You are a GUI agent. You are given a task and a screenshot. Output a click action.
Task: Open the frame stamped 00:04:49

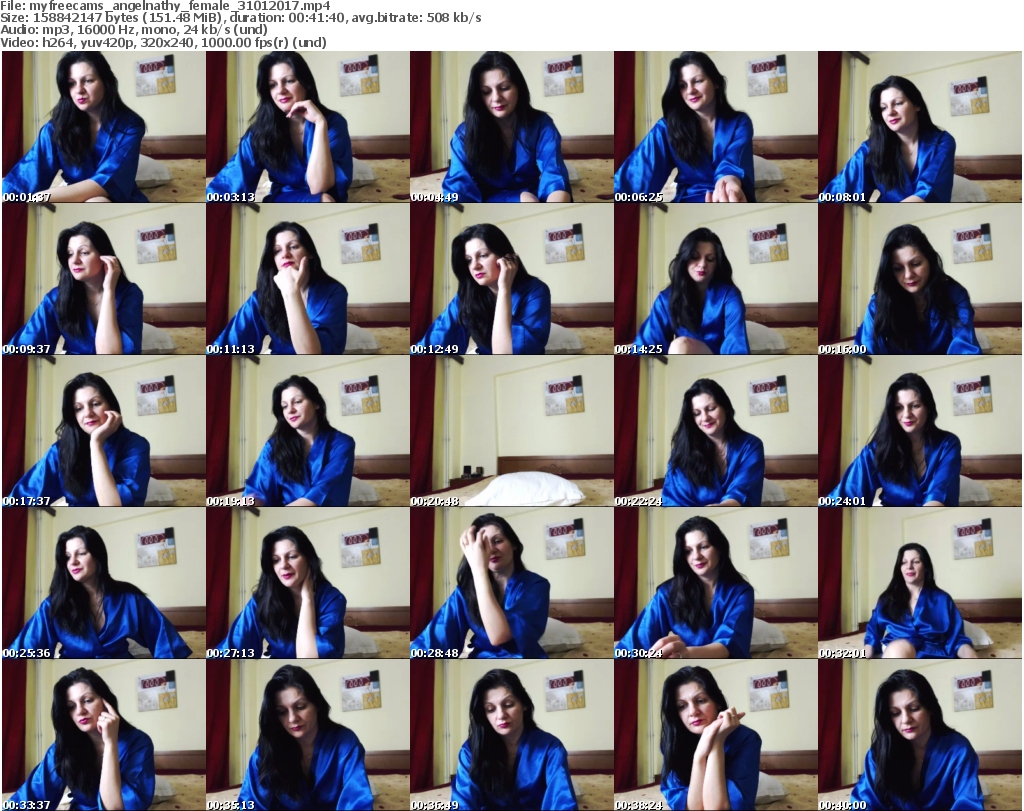[511, 127]
